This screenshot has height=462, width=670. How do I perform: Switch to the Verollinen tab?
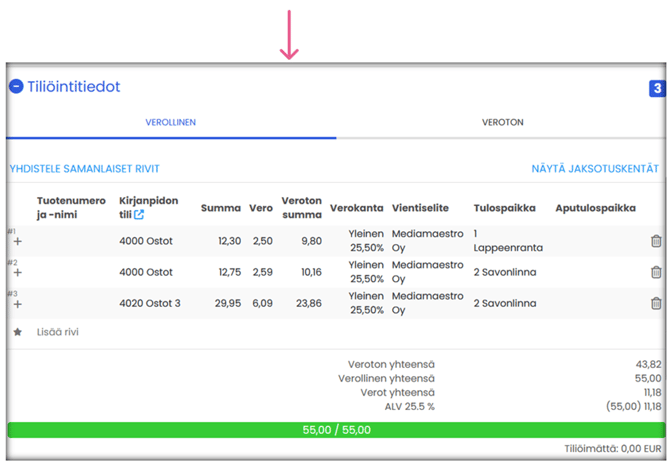coord(170,122)
